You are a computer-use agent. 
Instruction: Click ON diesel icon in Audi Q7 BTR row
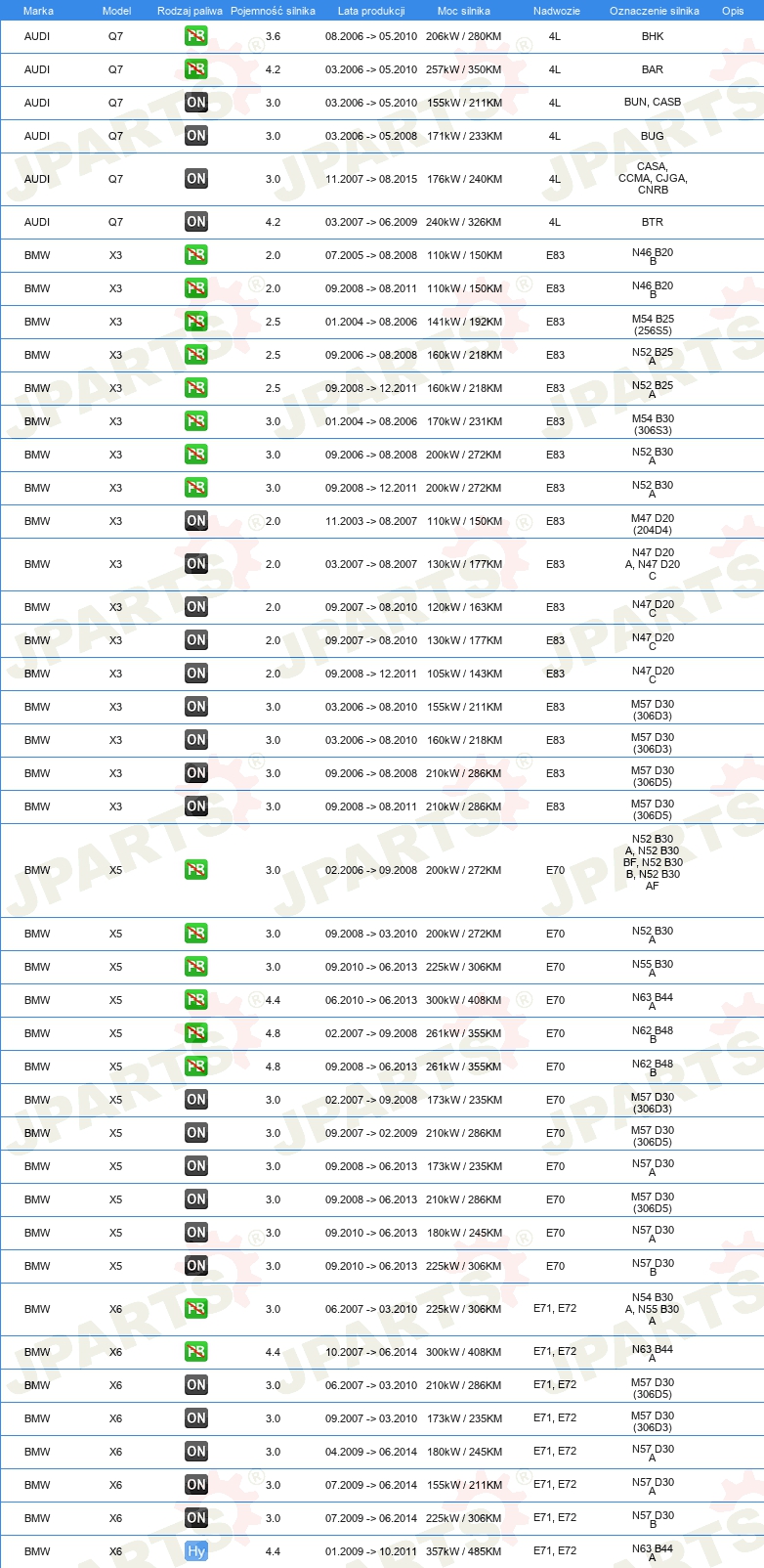196,222
